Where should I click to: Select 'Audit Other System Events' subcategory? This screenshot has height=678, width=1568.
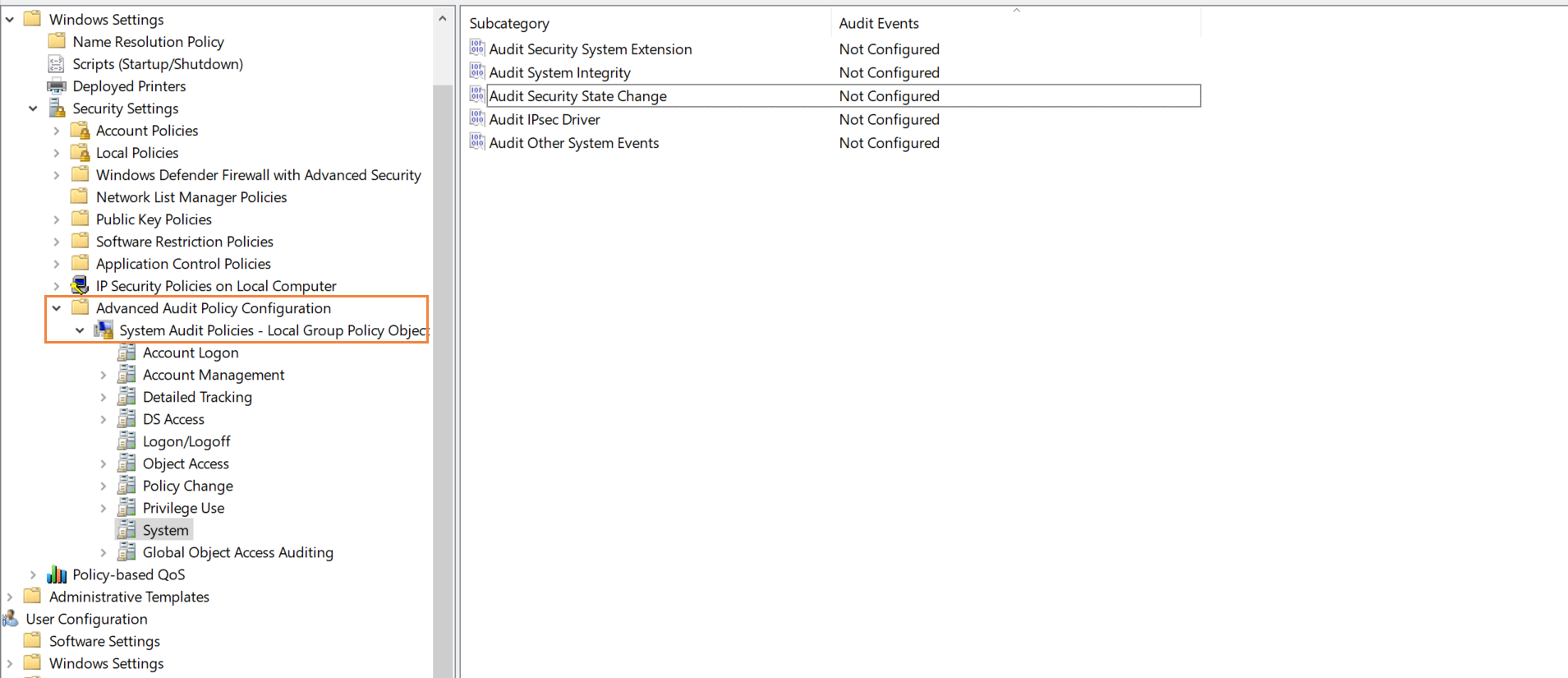(x=574, y=142)
